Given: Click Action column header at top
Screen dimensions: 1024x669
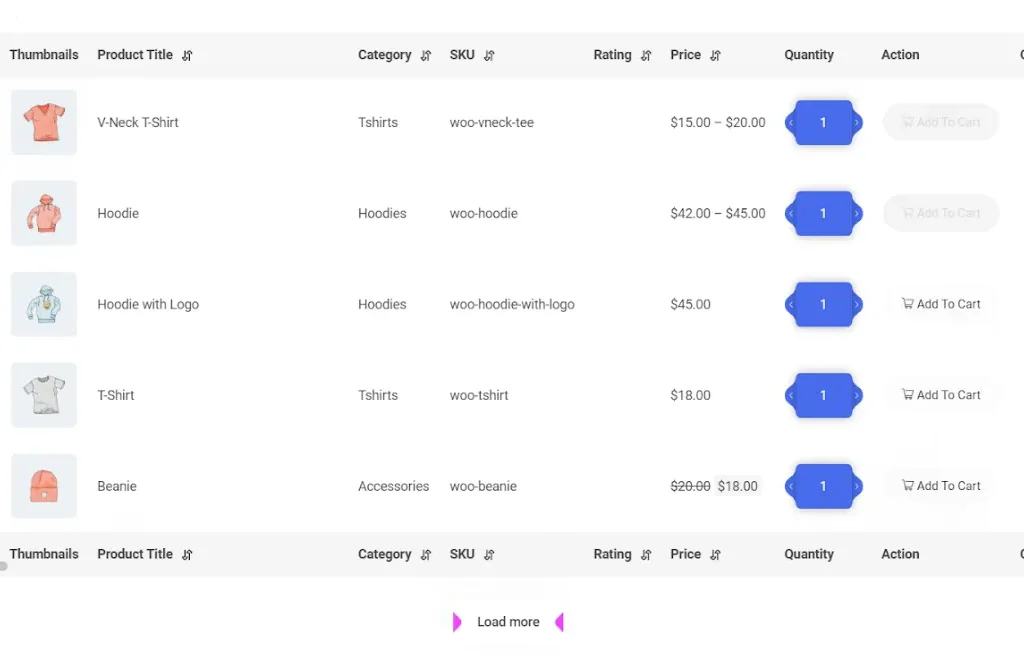Looking at the screenshot, I should 900,55.
